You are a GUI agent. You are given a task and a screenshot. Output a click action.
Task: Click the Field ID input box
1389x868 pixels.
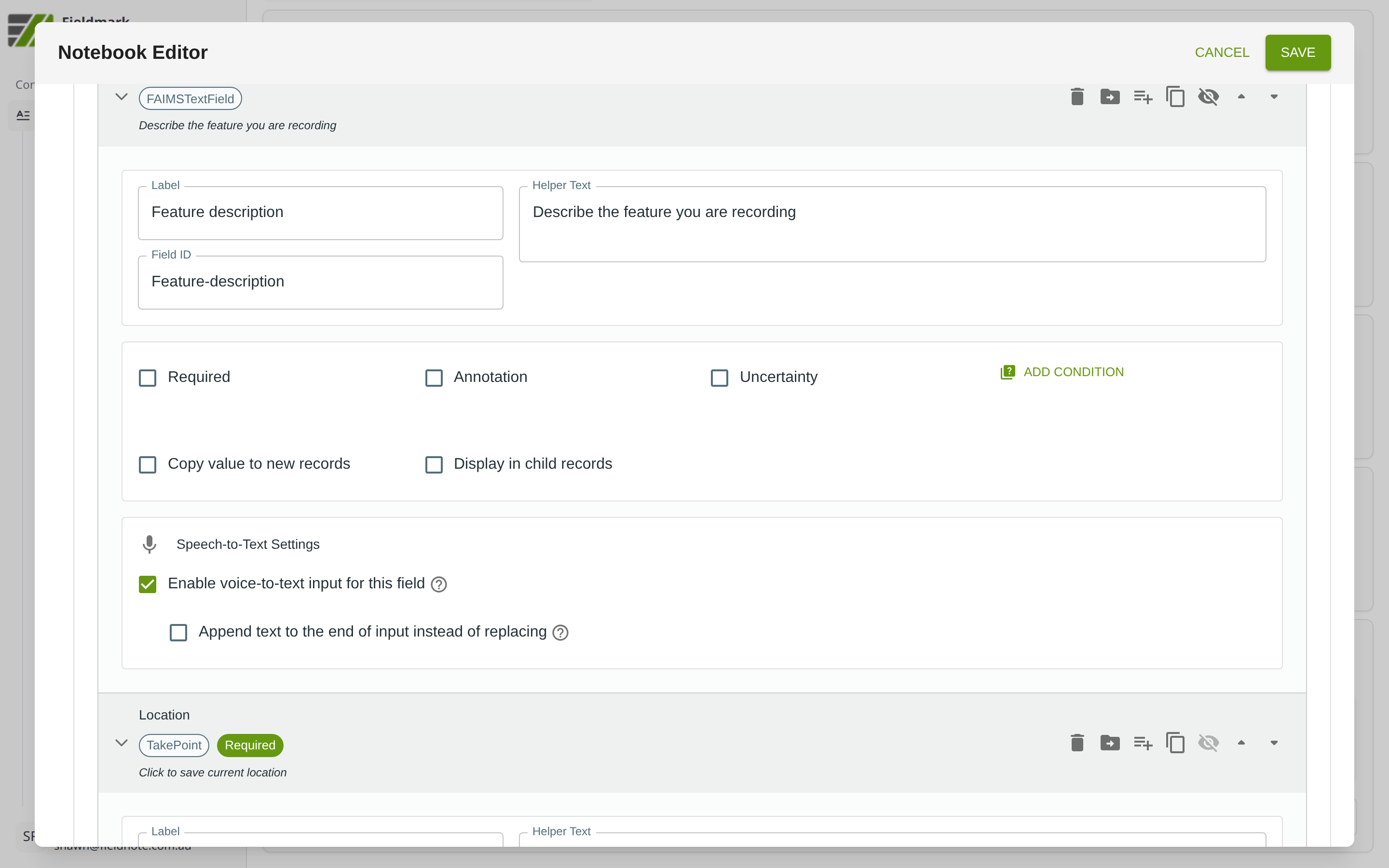click(x=320, y=282)
